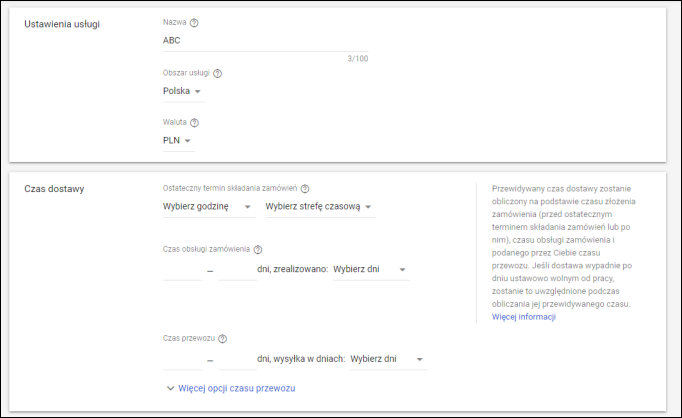The image size is (682, 418).
Task: Click minimum order handling days field
Action: point(182,269)
